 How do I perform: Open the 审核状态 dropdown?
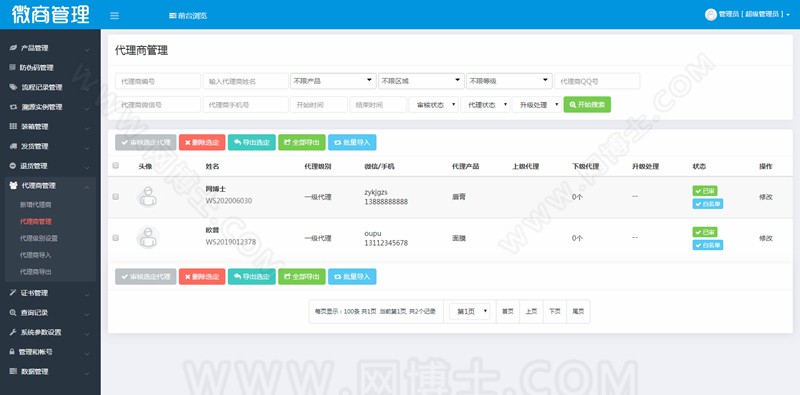[x=433, y=105]
